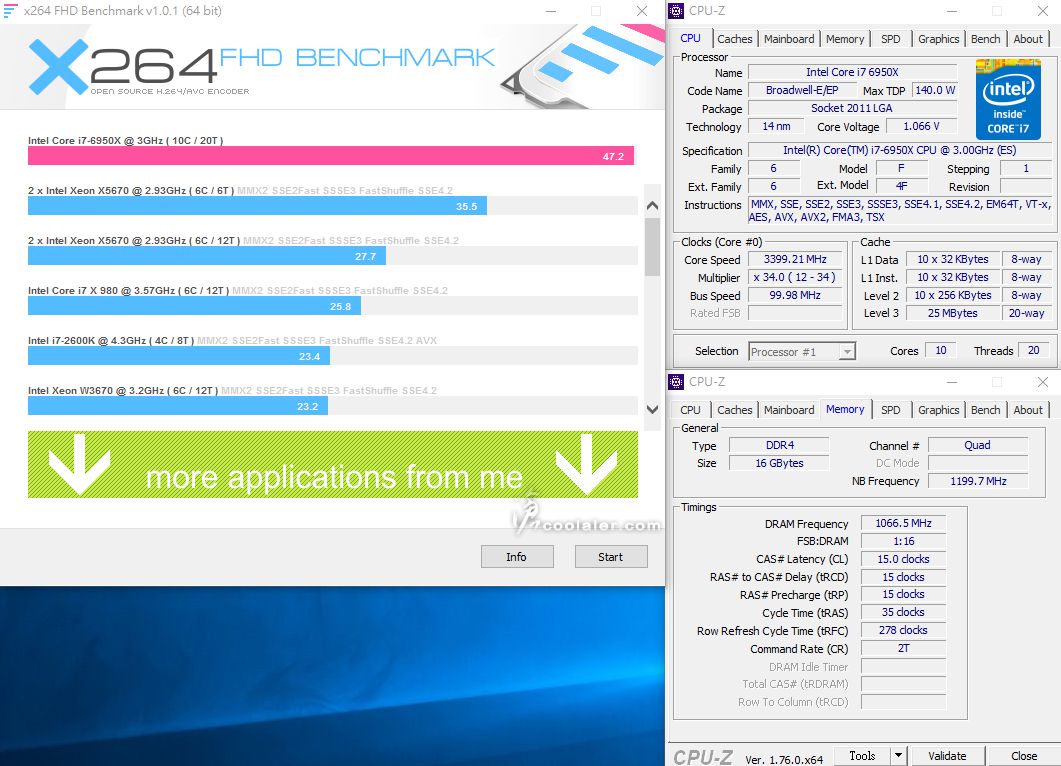This screenshot has height=766, width=1061.
Task: Click the DRAM Frequency value 1066.5 MHz
Action: pyautogui.click(x=903, y=523)
